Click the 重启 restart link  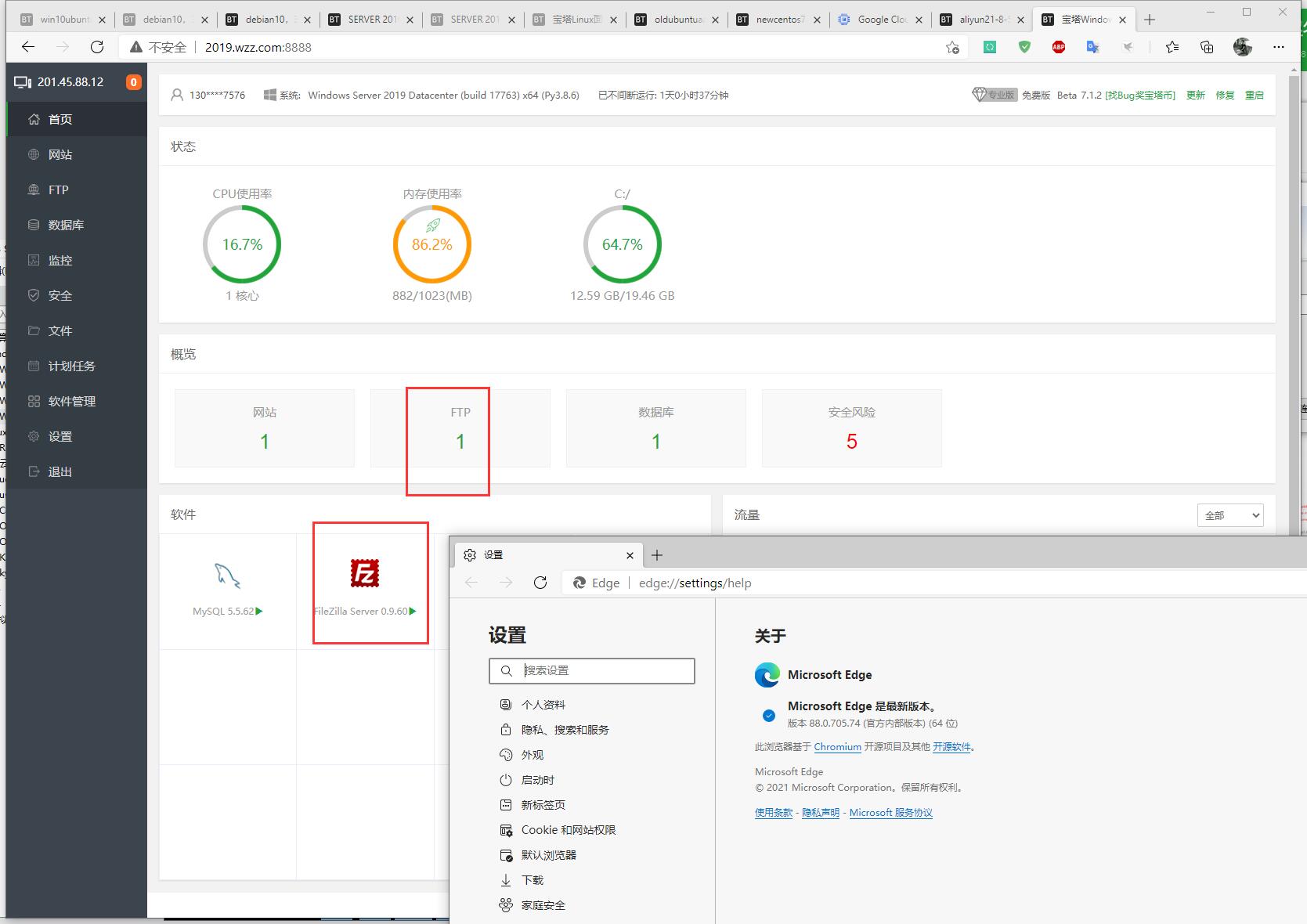(1255, 95)
